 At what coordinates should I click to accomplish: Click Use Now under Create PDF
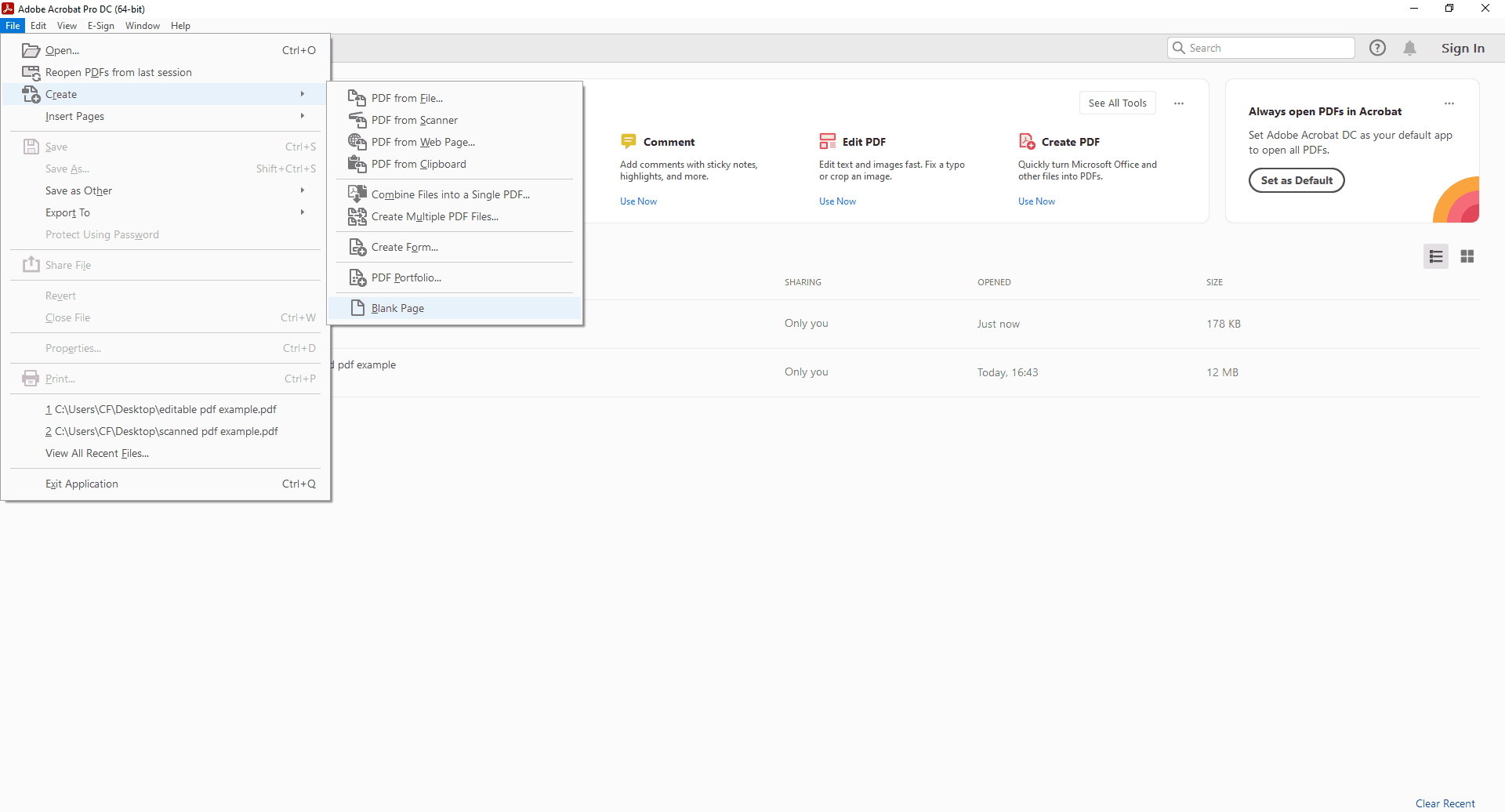tap(1036, 201)
